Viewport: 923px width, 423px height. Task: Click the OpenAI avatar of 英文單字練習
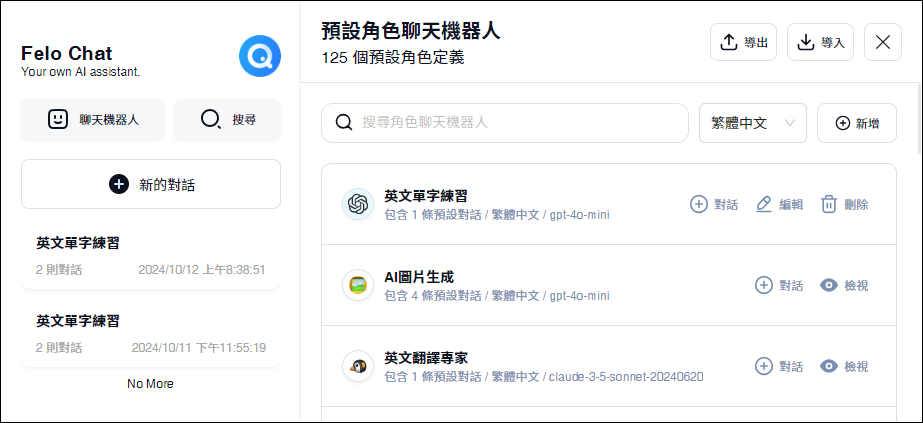click(358, 204)
